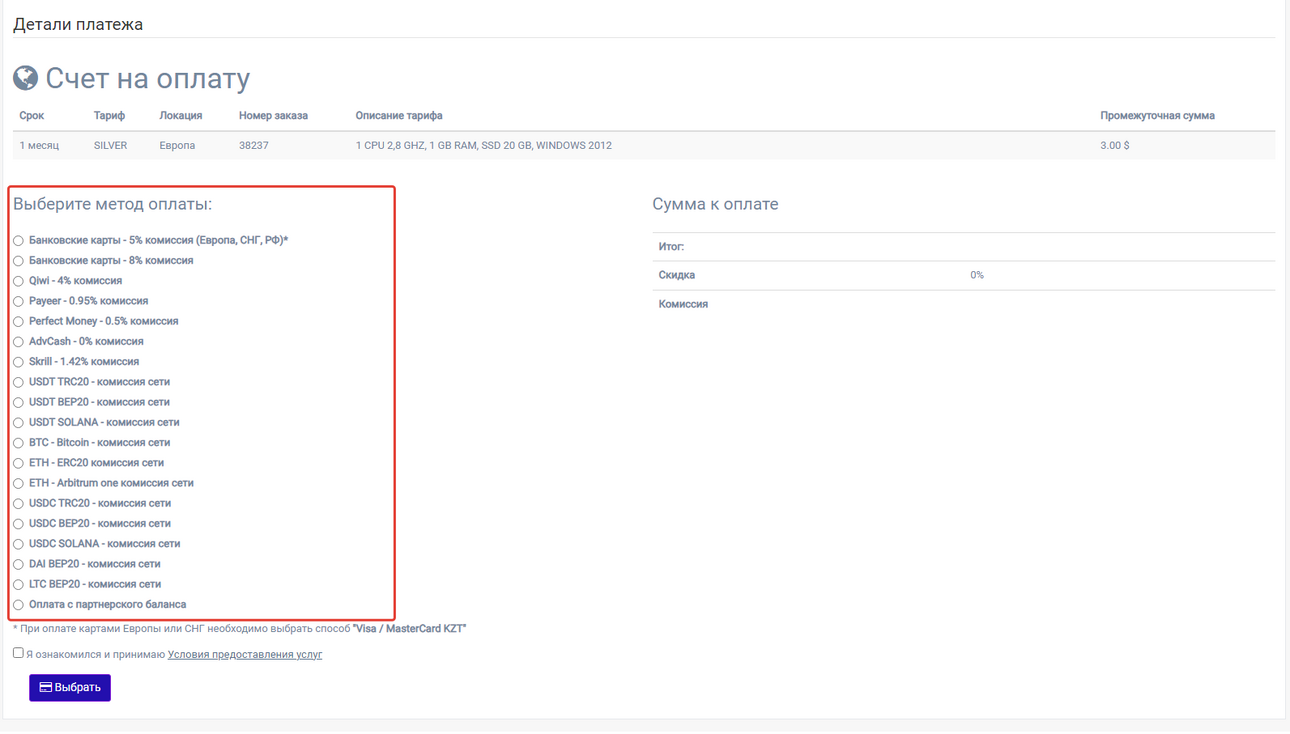Click the Описание тарифа column header
Screen dimensions: 1290x734
click(399, 116)
